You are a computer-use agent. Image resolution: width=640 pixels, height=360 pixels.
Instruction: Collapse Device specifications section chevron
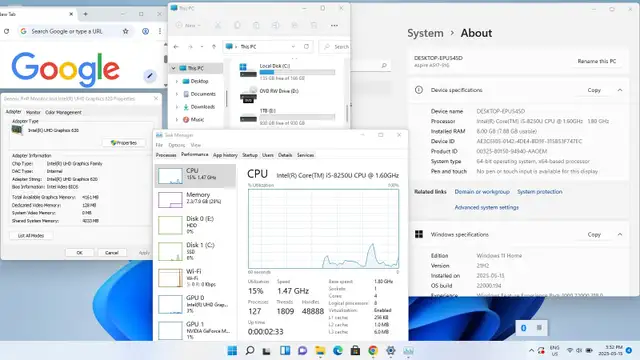click(x=620, y=90)
